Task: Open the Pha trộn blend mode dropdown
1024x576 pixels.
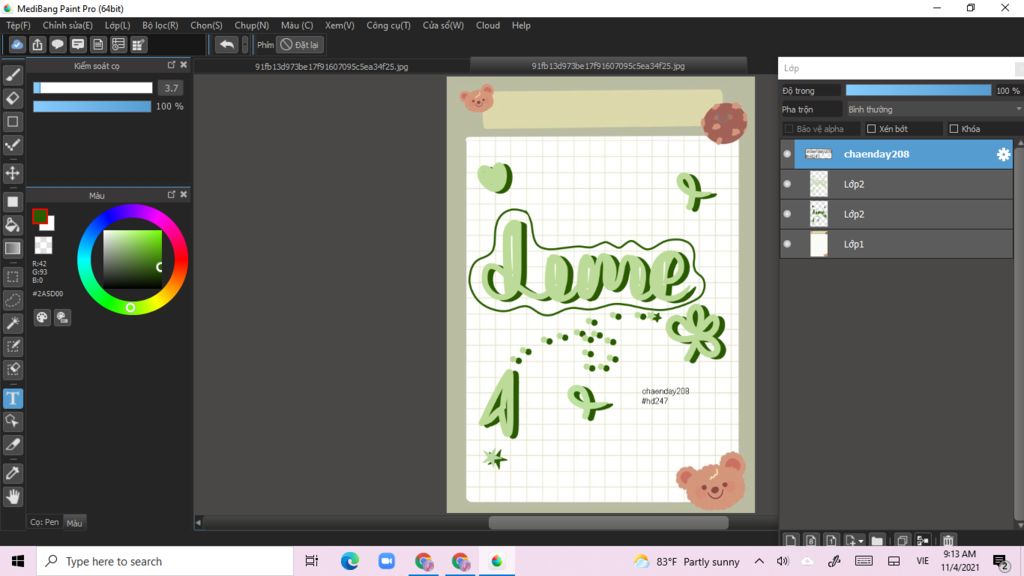Action: pyautogui.click(x=933, y=109)
